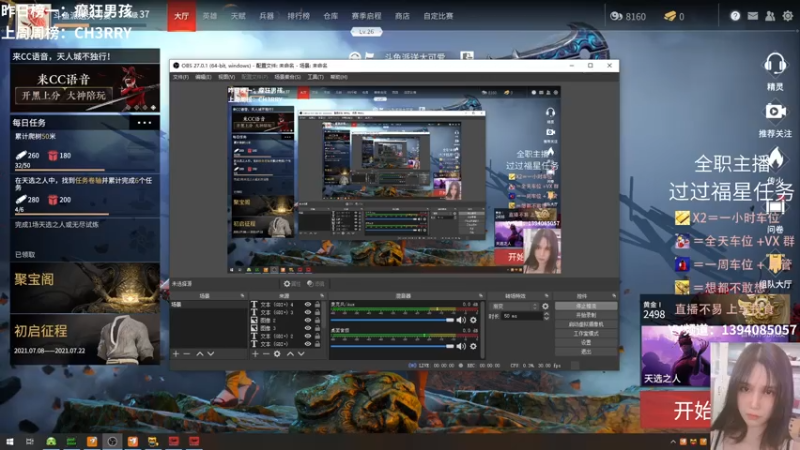
Task: Toggle visibility of 文本 (GDI+) 4 source
Action: coord(308,305)
